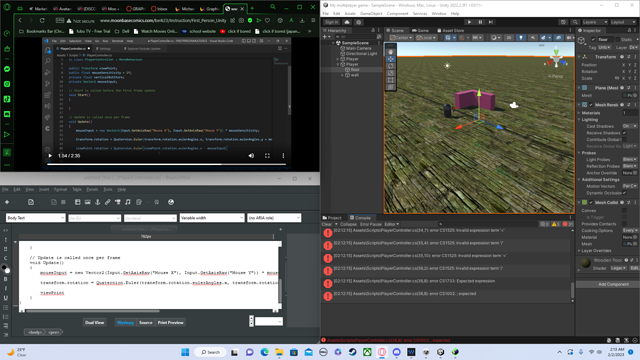Click Insert audio note icon in BlueGriffon
This screenshot has width=640, height=360.
[x=128, y=202]
